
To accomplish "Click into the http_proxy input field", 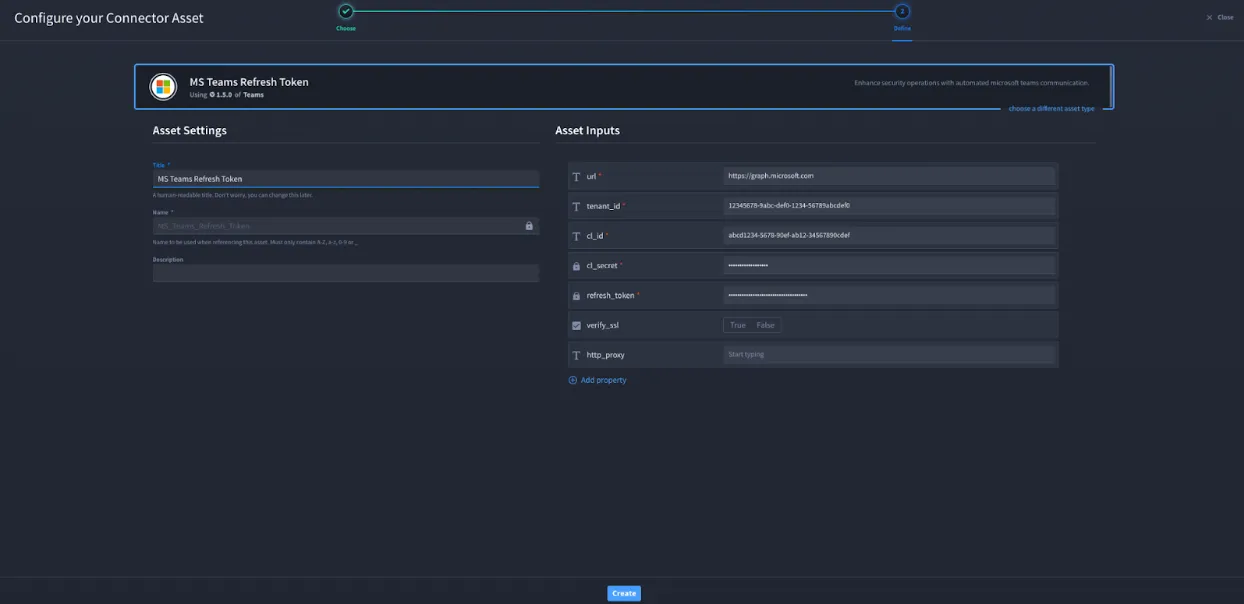I will (889, 355).
